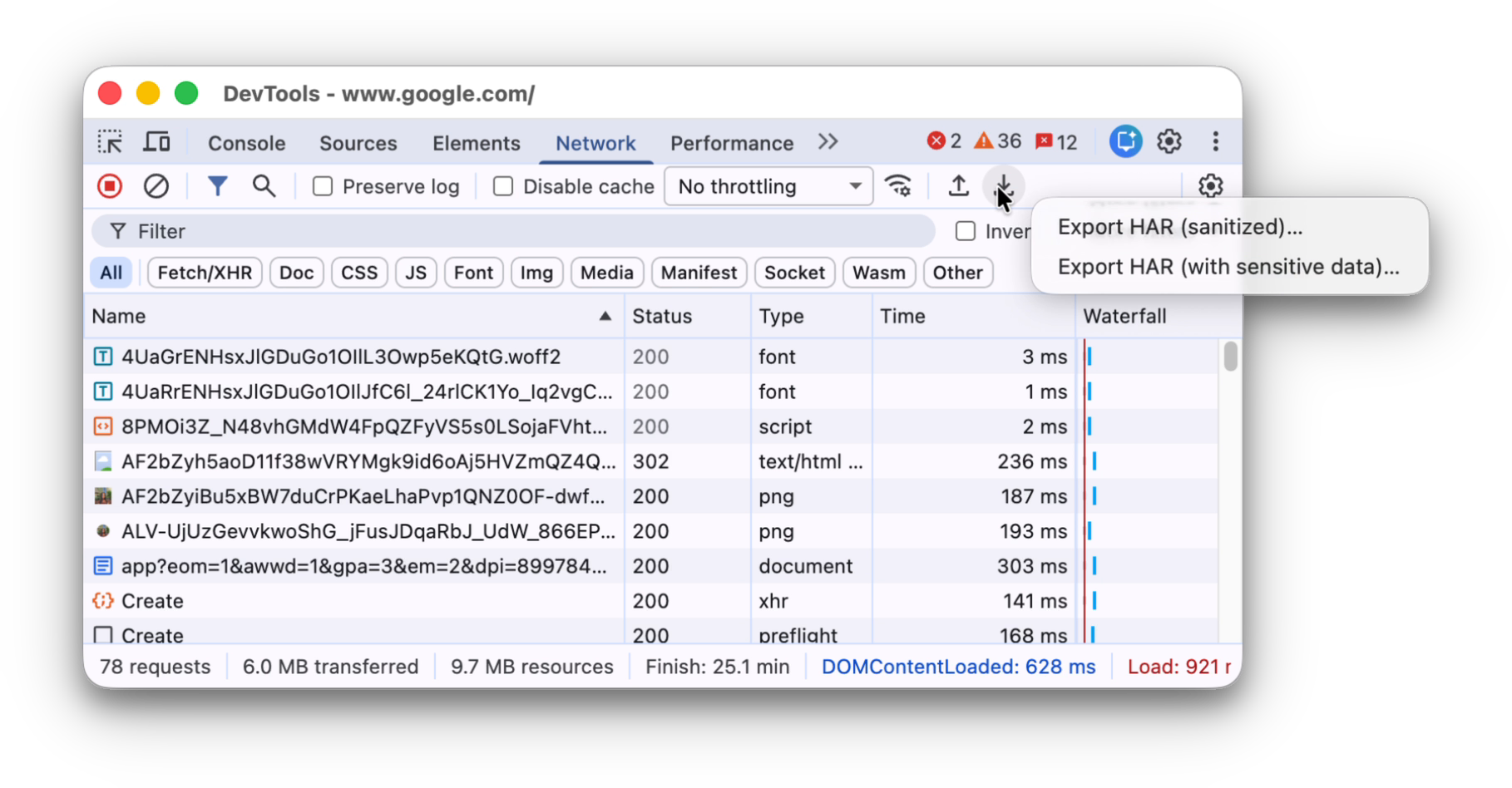Image resolution: width=1512 pixels, height=788 pixels.
Task: Filter by Font type
Action: [473, 273]
